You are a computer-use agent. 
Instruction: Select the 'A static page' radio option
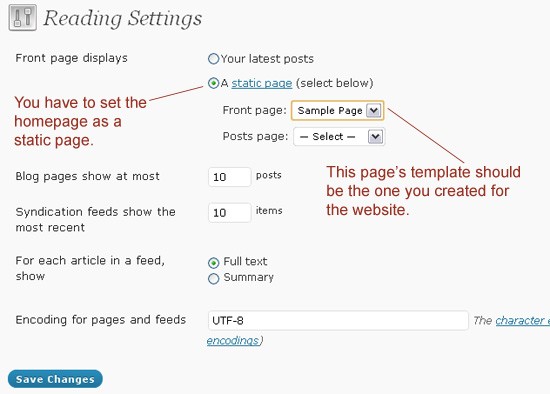[x=213, y=83]
